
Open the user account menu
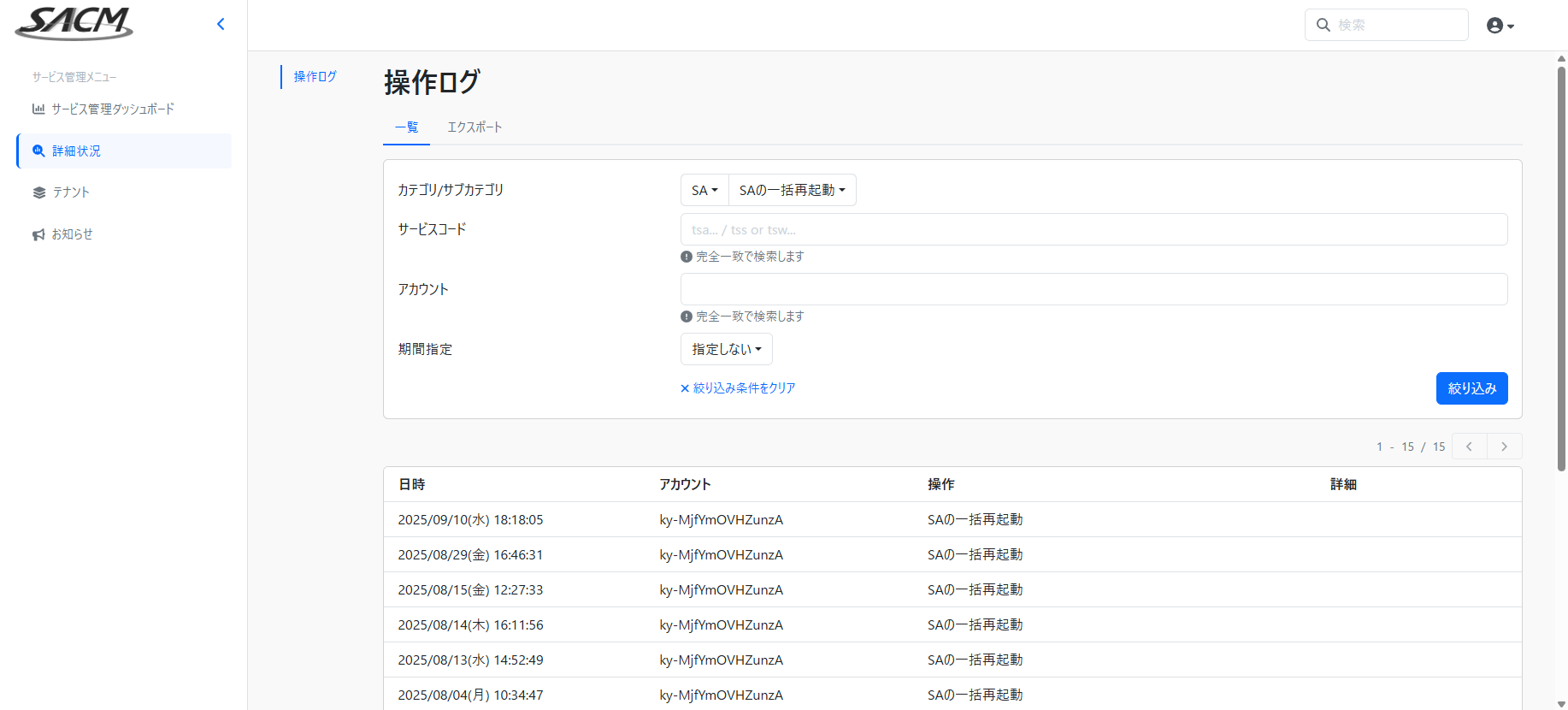(x=1500, y=26)
